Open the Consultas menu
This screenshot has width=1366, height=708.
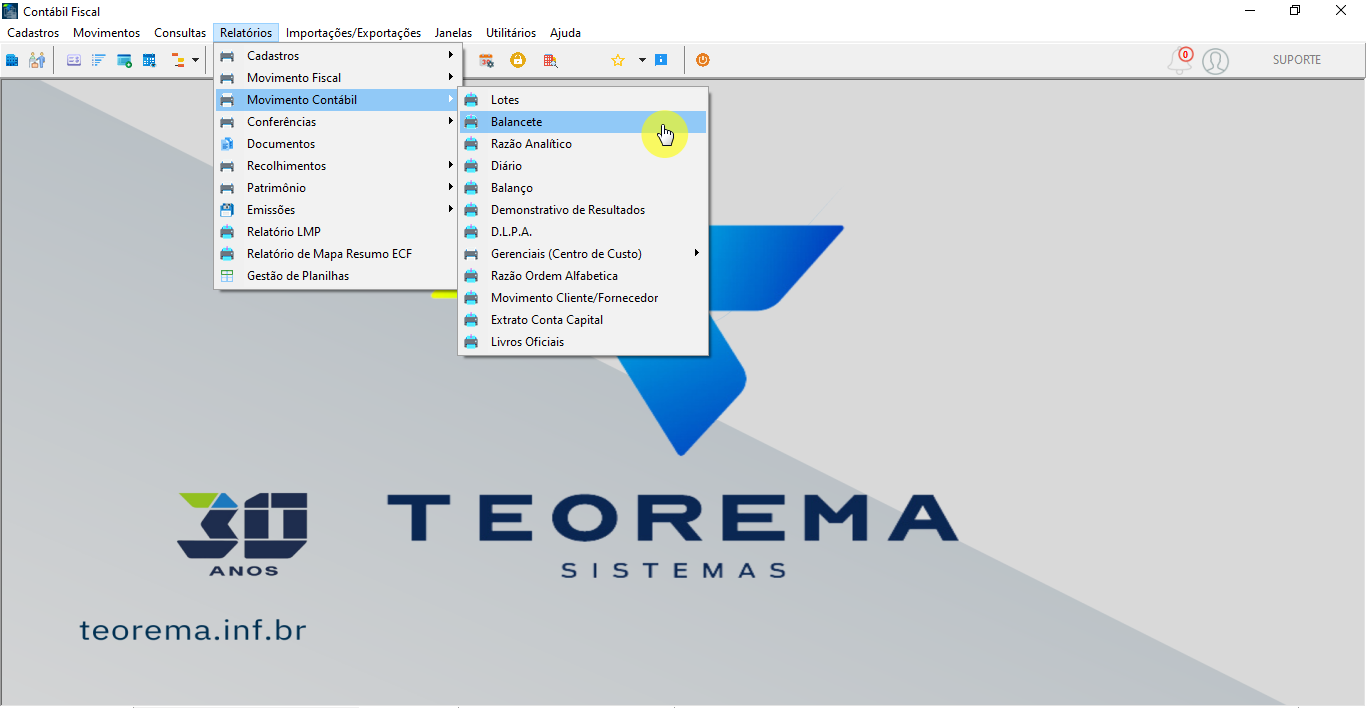click(180, 33)
